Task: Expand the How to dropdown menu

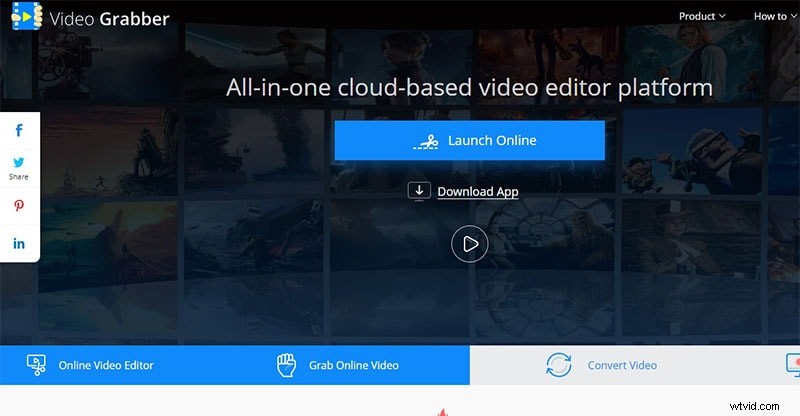Action: tap(774, 16)
